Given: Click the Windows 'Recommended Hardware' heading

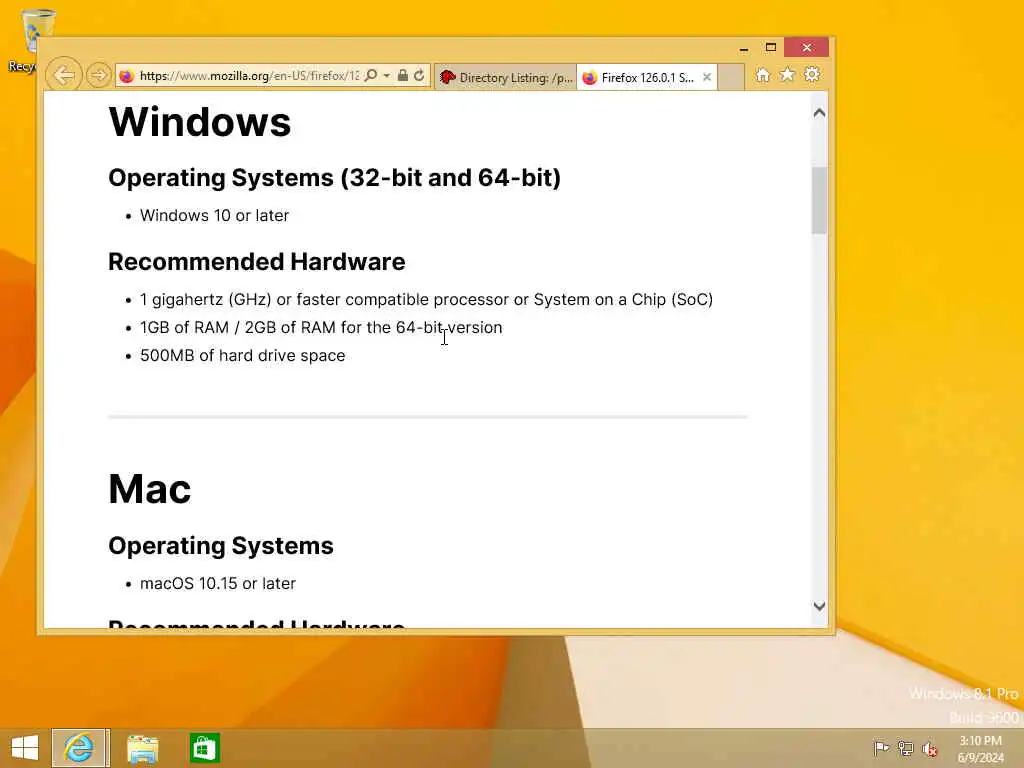Looking at the screenshot, I should 257,261.
